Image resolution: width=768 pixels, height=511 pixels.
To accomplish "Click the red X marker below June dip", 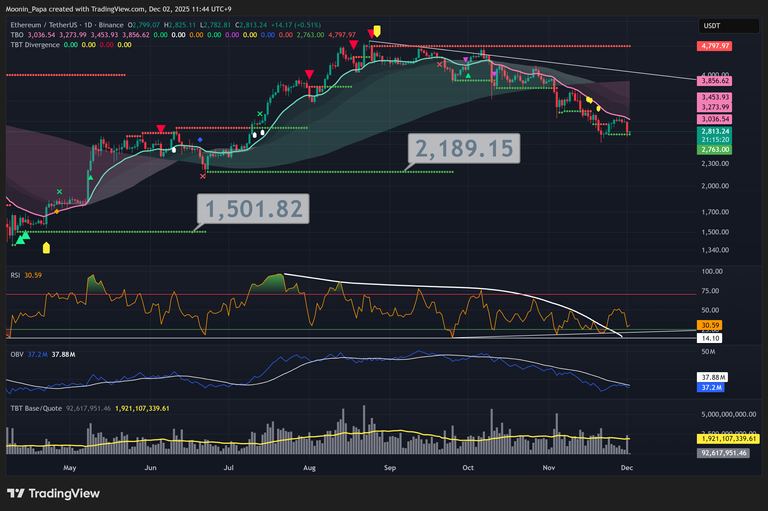I will (203, 176).
